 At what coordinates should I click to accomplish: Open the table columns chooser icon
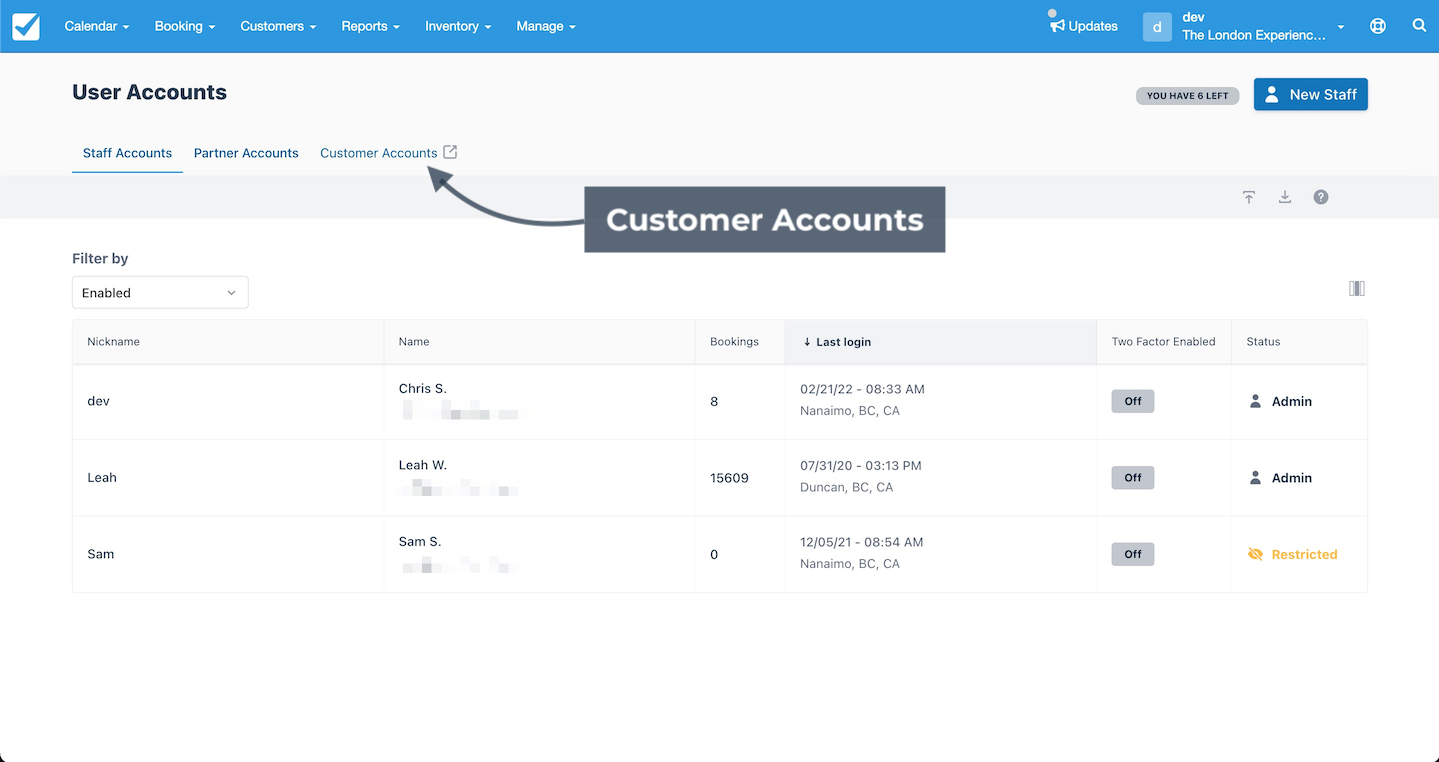(1357, 288)
